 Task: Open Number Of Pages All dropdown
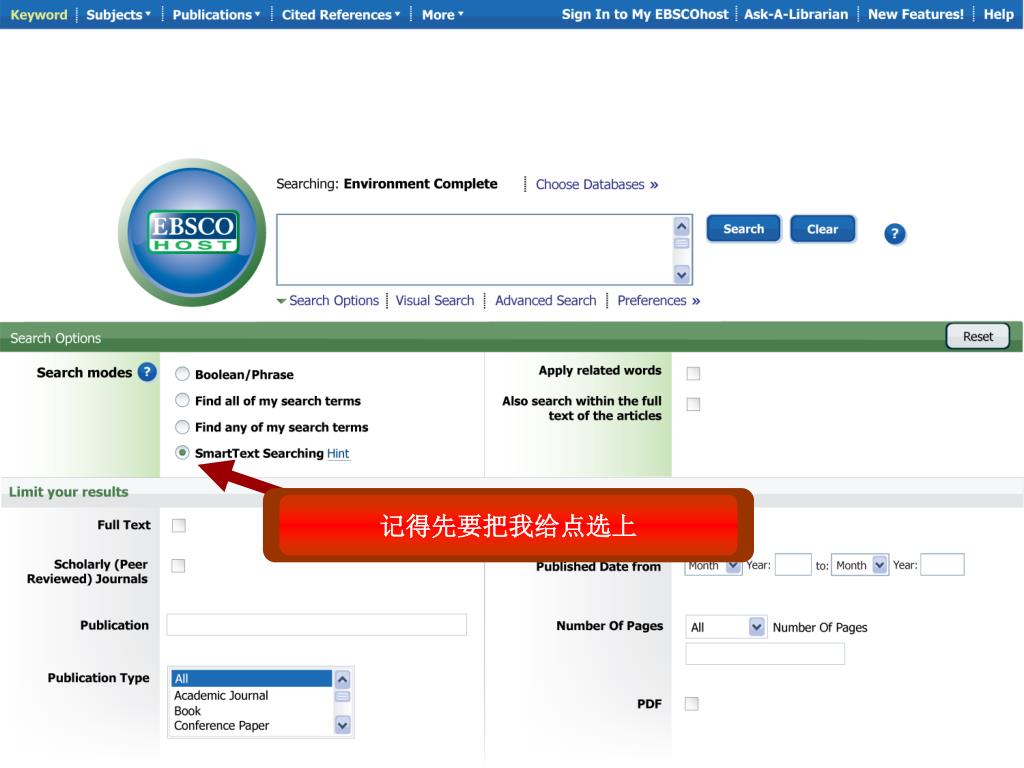click(x=725, y=627)
